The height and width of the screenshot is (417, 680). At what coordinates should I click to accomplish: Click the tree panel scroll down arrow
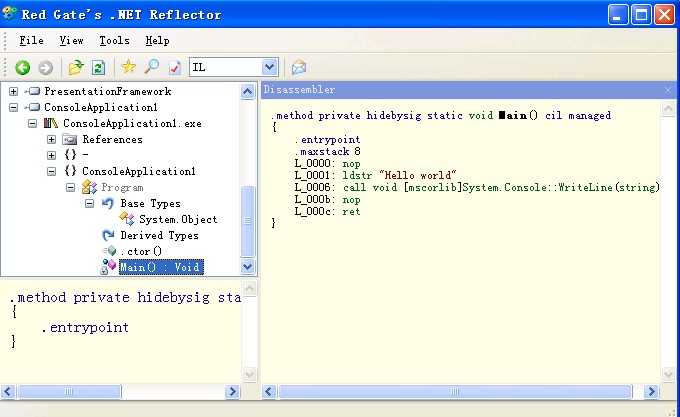[x=247, y=266]
